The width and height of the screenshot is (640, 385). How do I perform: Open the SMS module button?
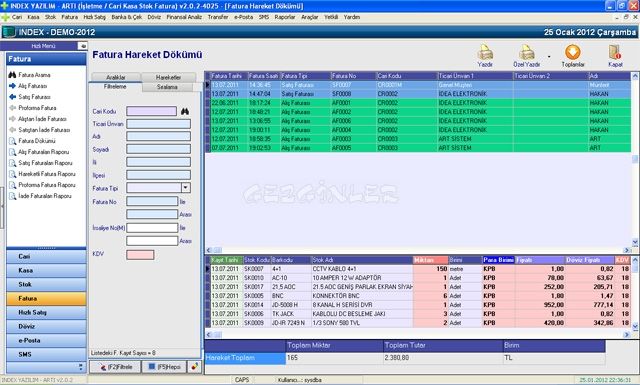point(46,354)
